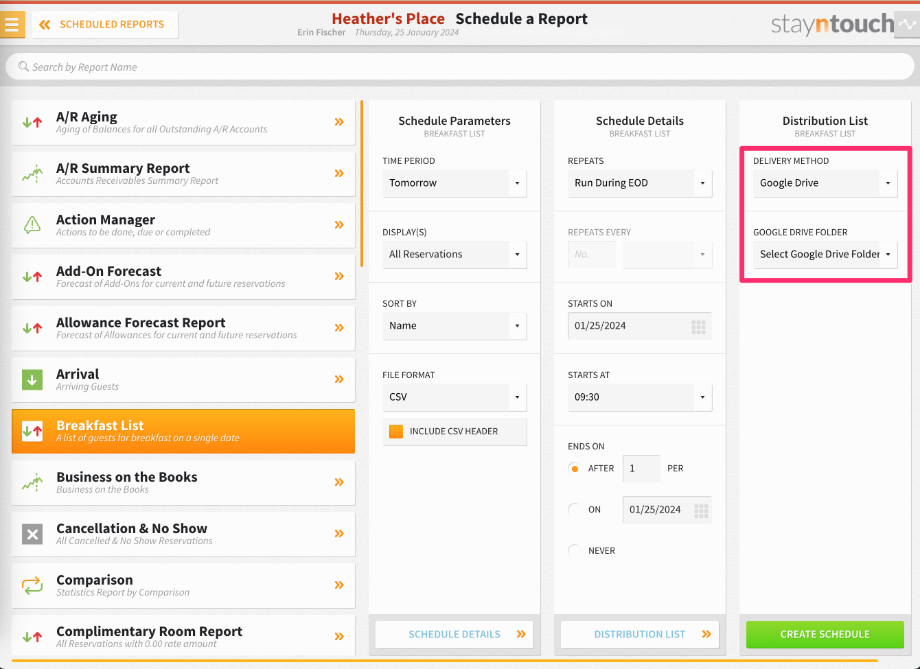The height and width of the screenshot is (669, 920).
Task: Click the Action Manager warning triangle icon
Action: point(32,224)
